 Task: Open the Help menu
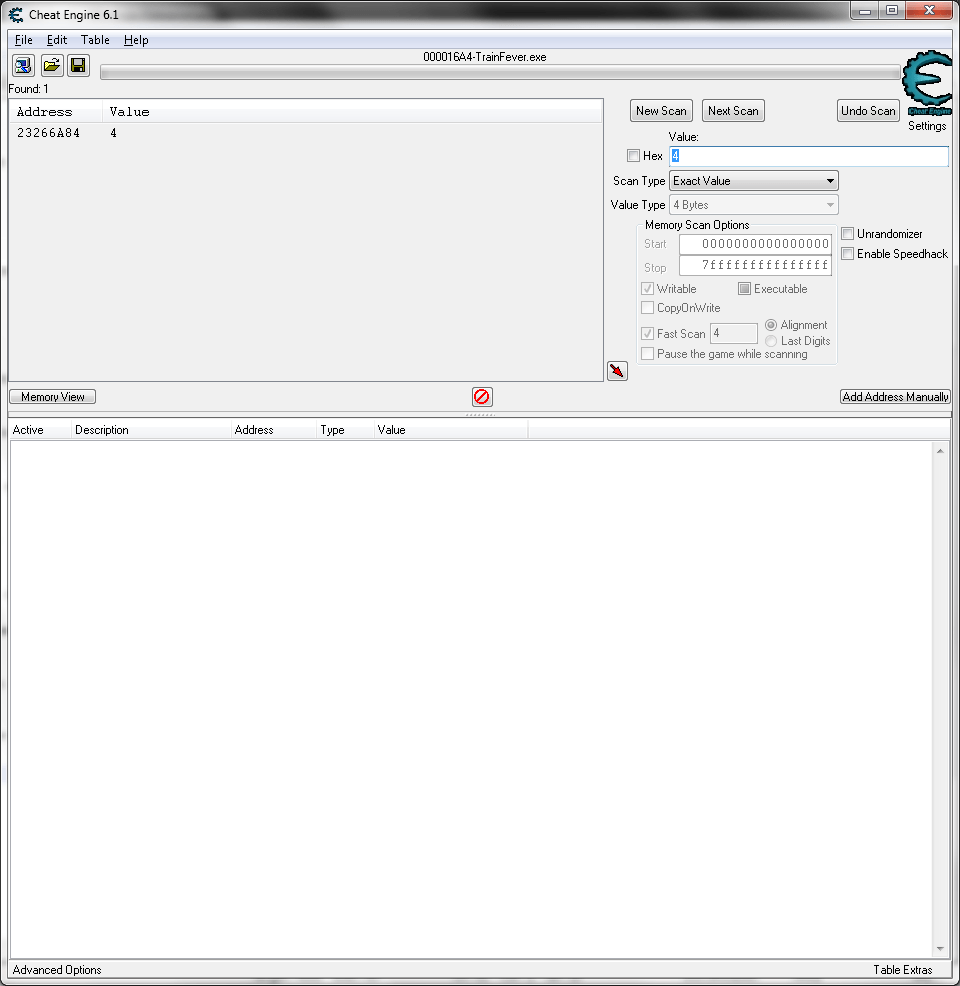pyautogui.click(x=136, y=40)
